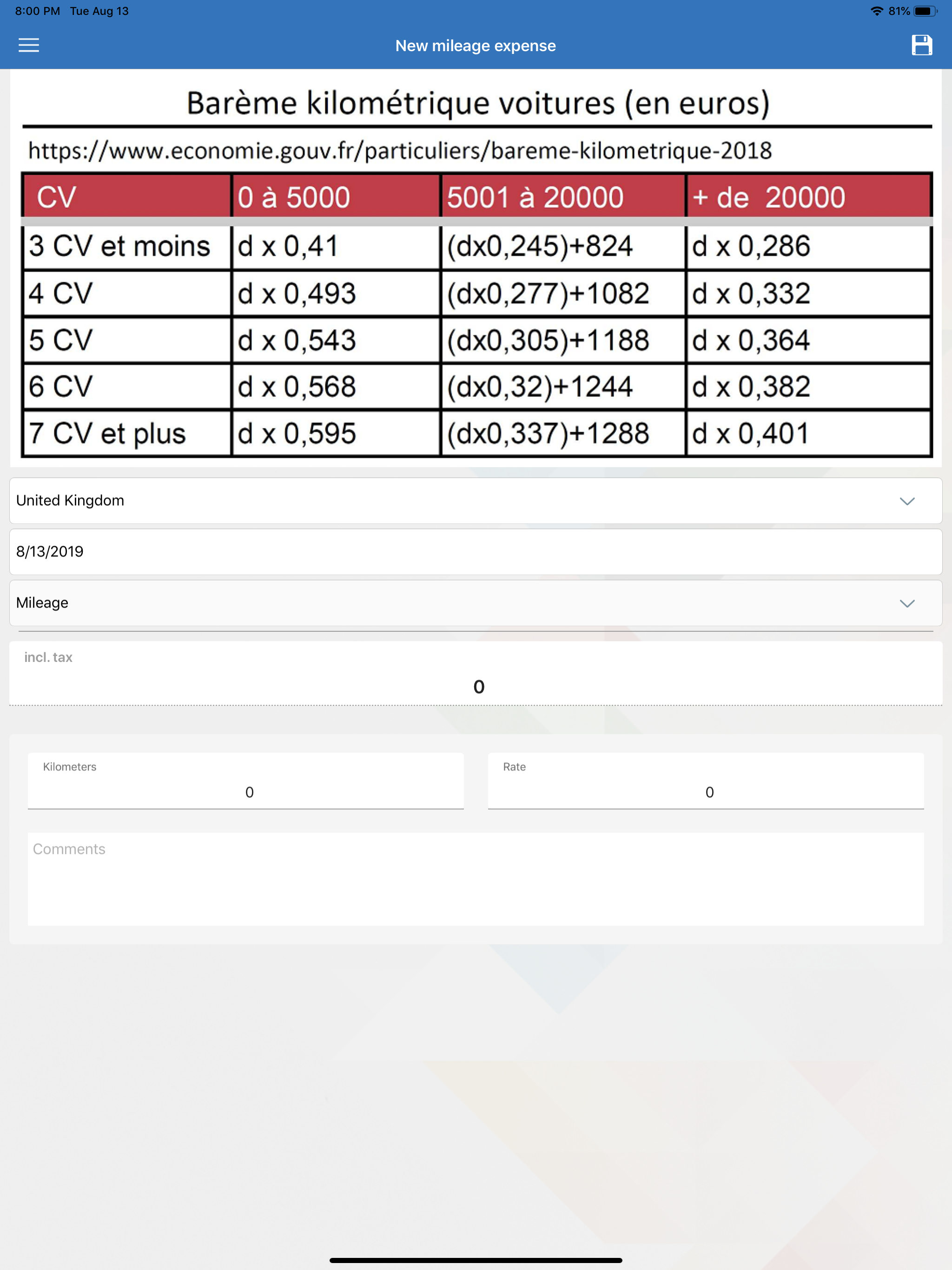Image resolution: width=952 pixels, height=1270 pixels.
Task: Tap the '(dx0,337)+1288' cell
Action: [563, 433]
